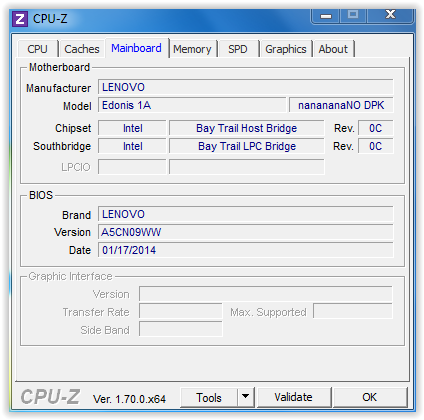Click the Manufacturer label

[59, 88]
